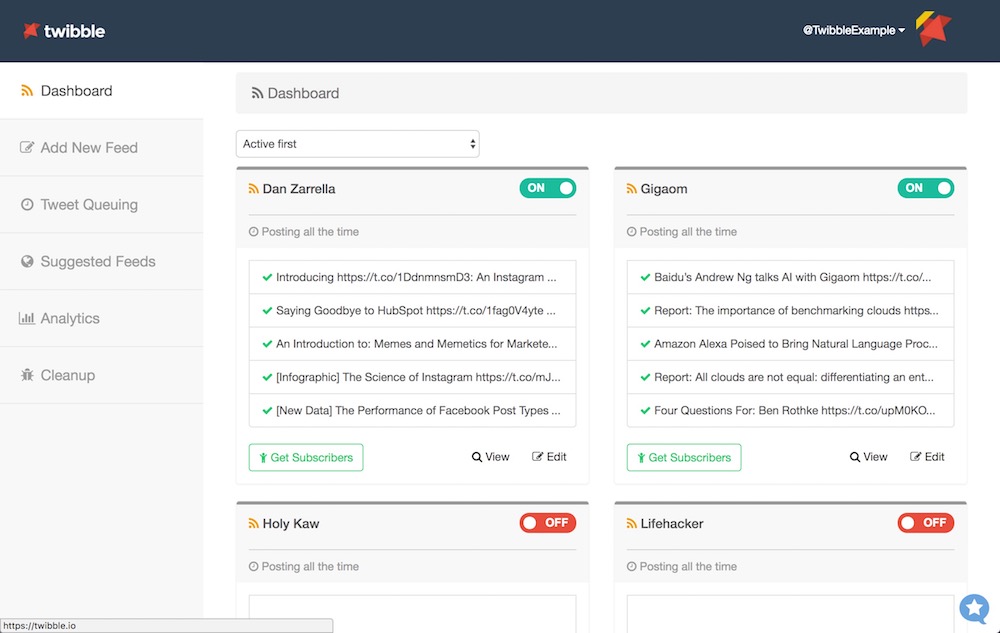Open Tweet Queuing in the sidebar
The width and height of the screenshot is (1000, 633).
(x=101, y=204)
